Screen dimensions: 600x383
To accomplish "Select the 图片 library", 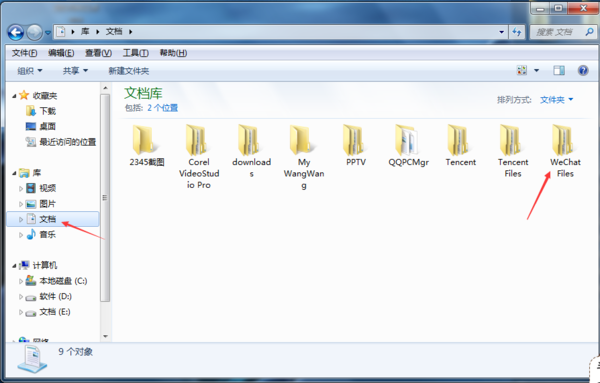I will click(x=41, y=204).
